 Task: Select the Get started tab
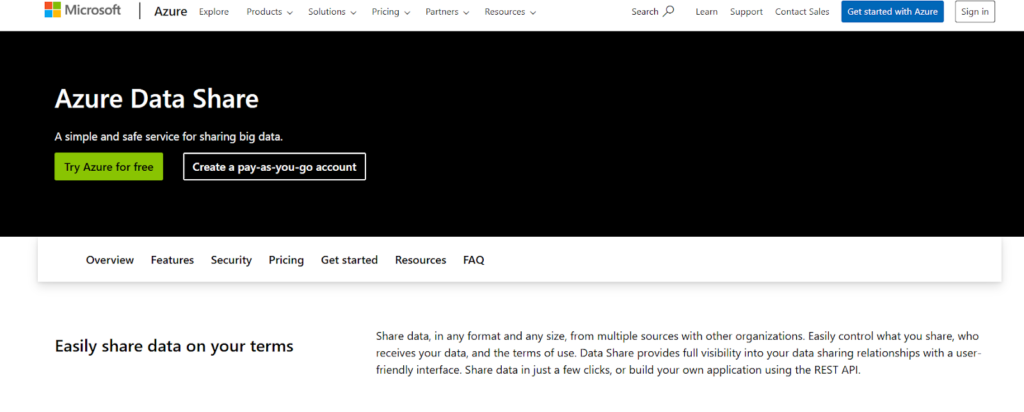coord(349,260)
